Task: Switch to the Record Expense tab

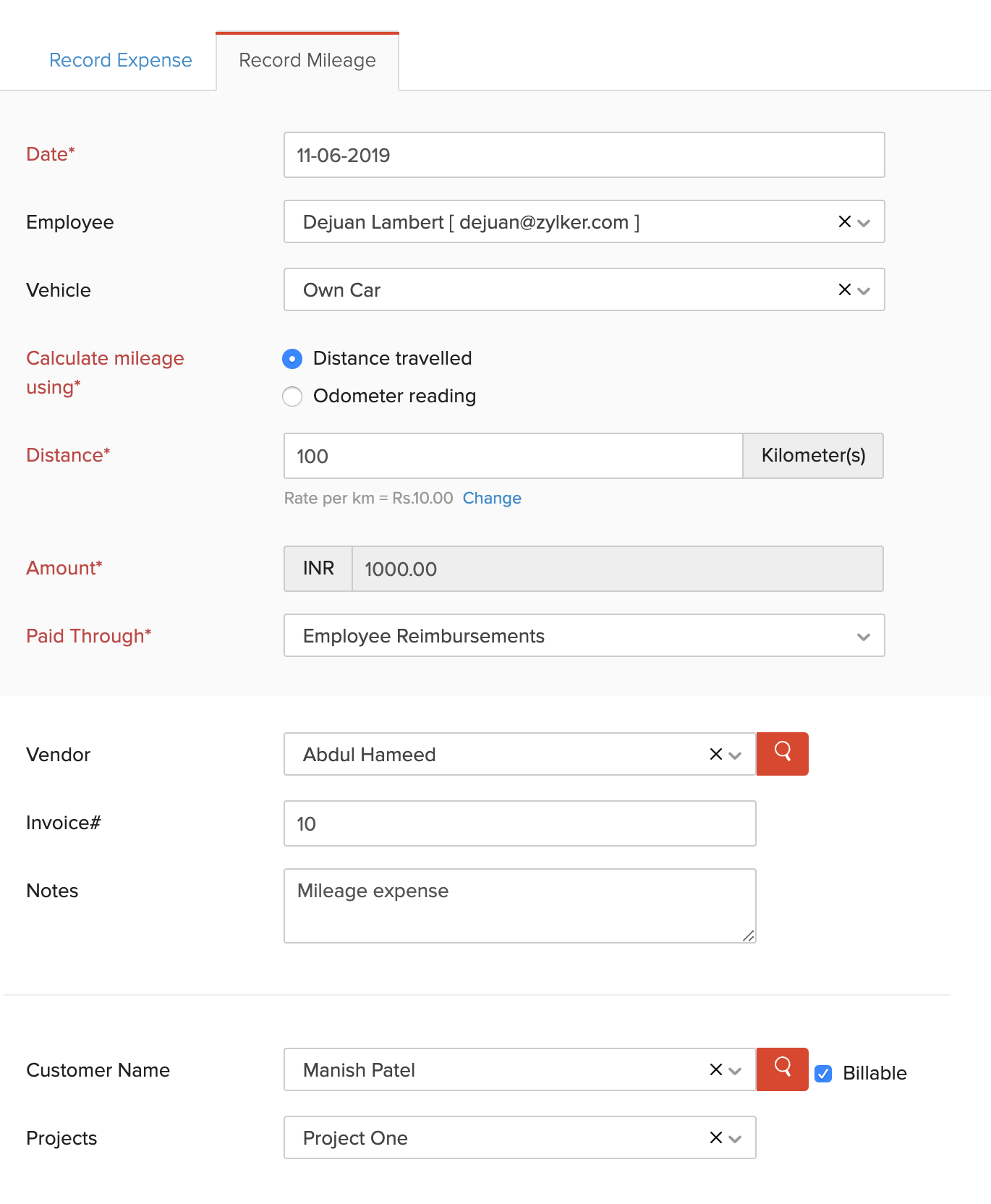Action: tap(121, 60)
